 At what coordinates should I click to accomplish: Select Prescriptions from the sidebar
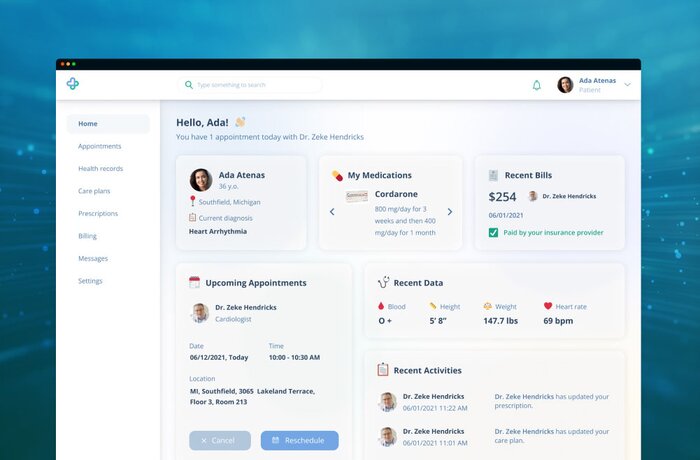(98, 213)
